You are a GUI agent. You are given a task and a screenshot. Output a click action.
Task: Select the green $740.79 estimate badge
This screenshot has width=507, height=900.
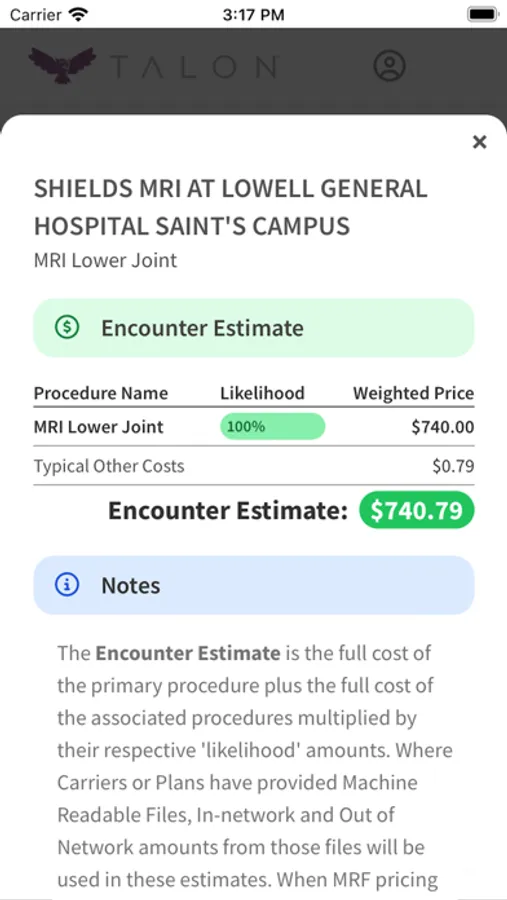417,510
